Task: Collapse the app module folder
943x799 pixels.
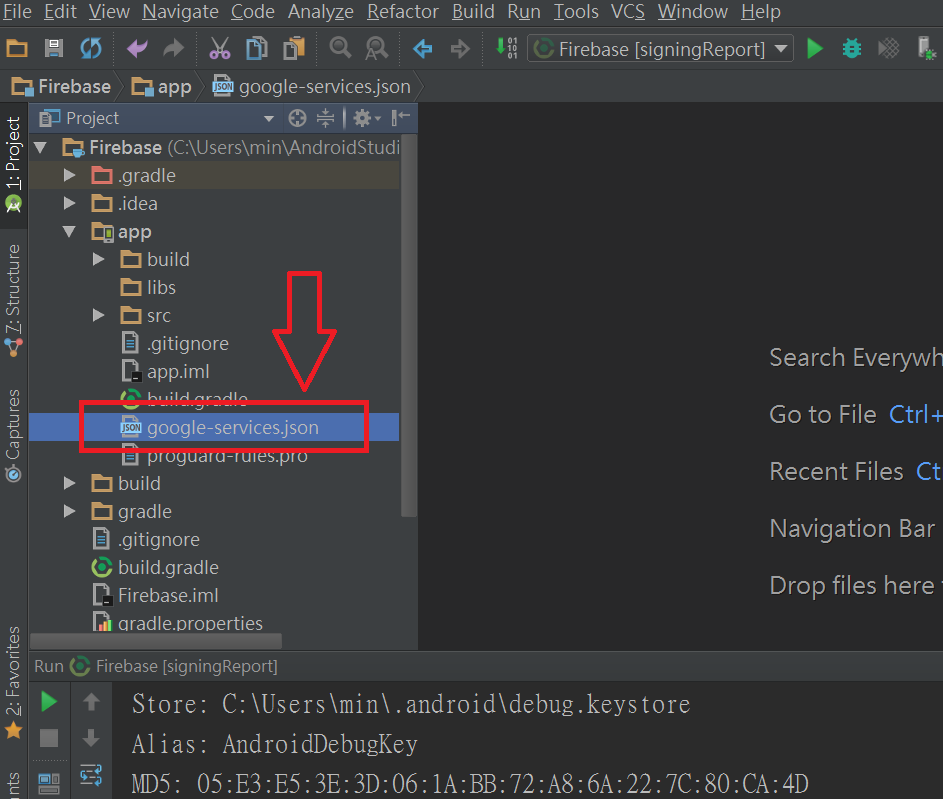Action: pos(70,231)
